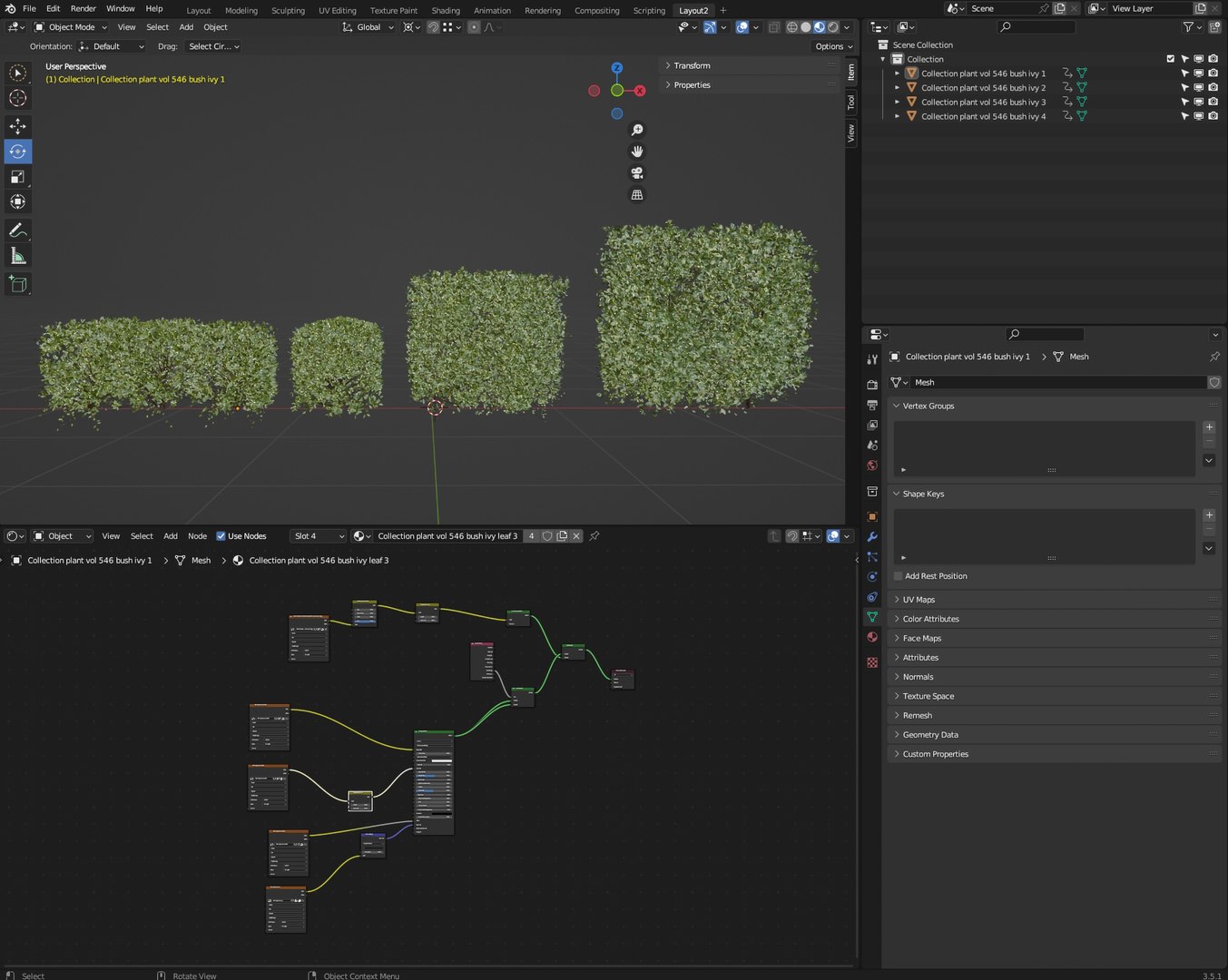Screen dimensions: 1228x980
Task: Select the Add Cube tool
Action: tap(17, 284)
